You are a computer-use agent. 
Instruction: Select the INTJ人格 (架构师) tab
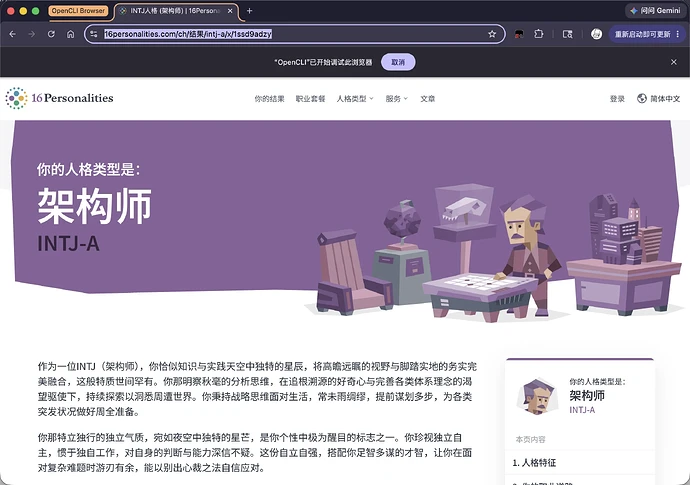[176, 11]
